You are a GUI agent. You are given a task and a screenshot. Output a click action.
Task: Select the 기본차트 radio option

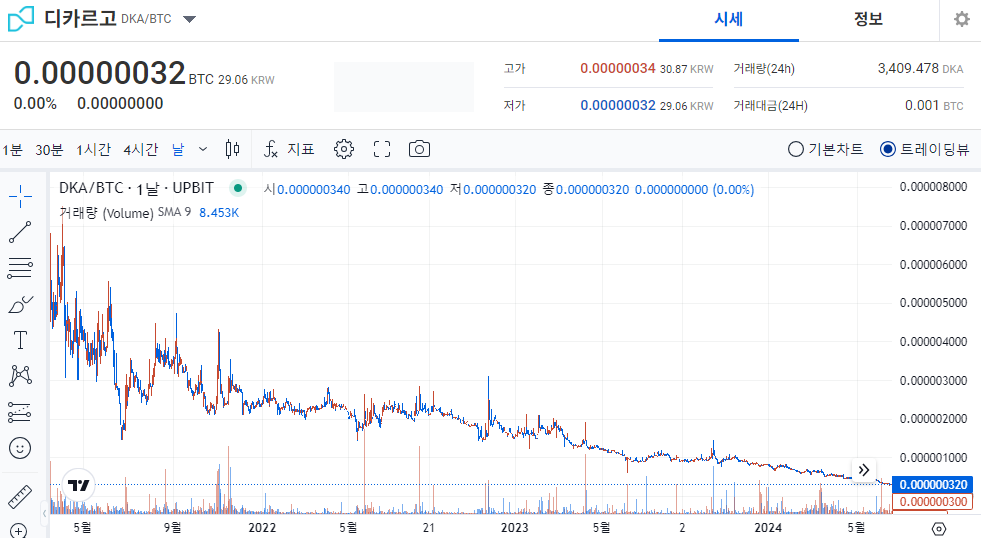826,150
